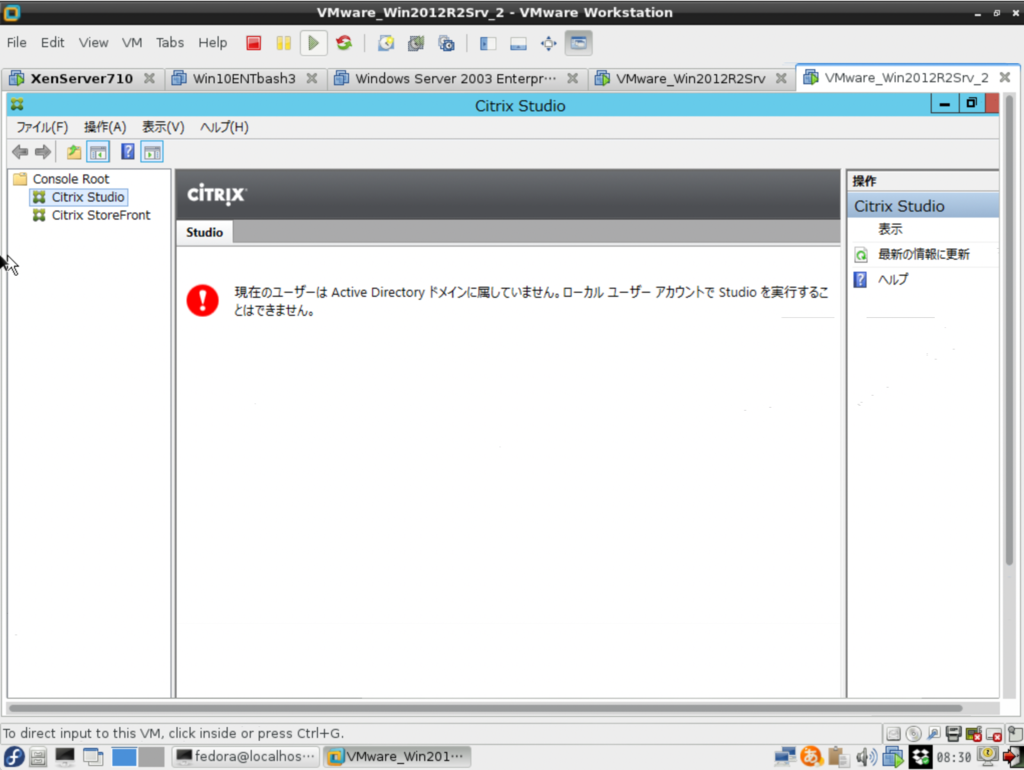Click the VM hard disk status icon

pos(893,734)
